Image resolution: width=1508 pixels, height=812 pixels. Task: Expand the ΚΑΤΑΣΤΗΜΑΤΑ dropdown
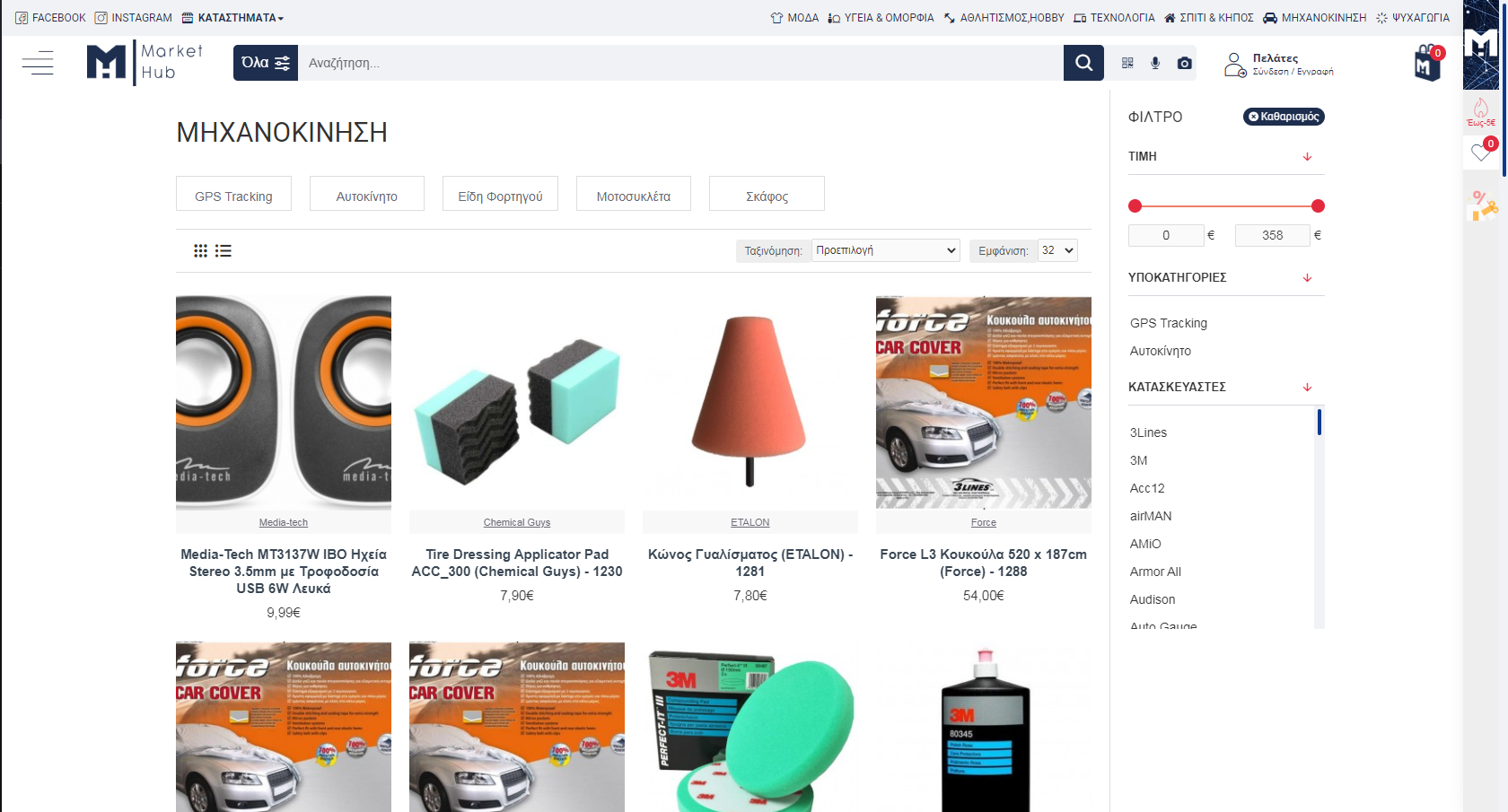(233, 18)
